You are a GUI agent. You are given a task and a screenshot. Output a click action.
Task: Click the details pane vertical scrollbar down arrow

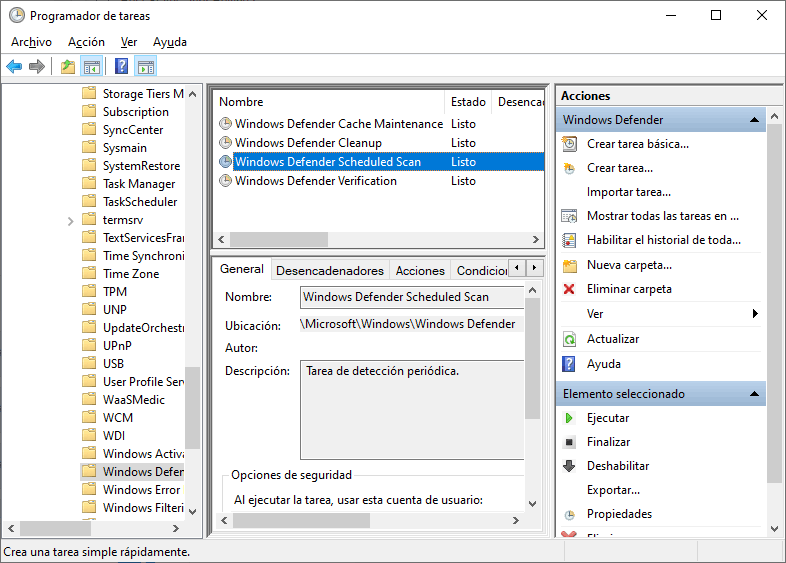[x=532, y=504]
